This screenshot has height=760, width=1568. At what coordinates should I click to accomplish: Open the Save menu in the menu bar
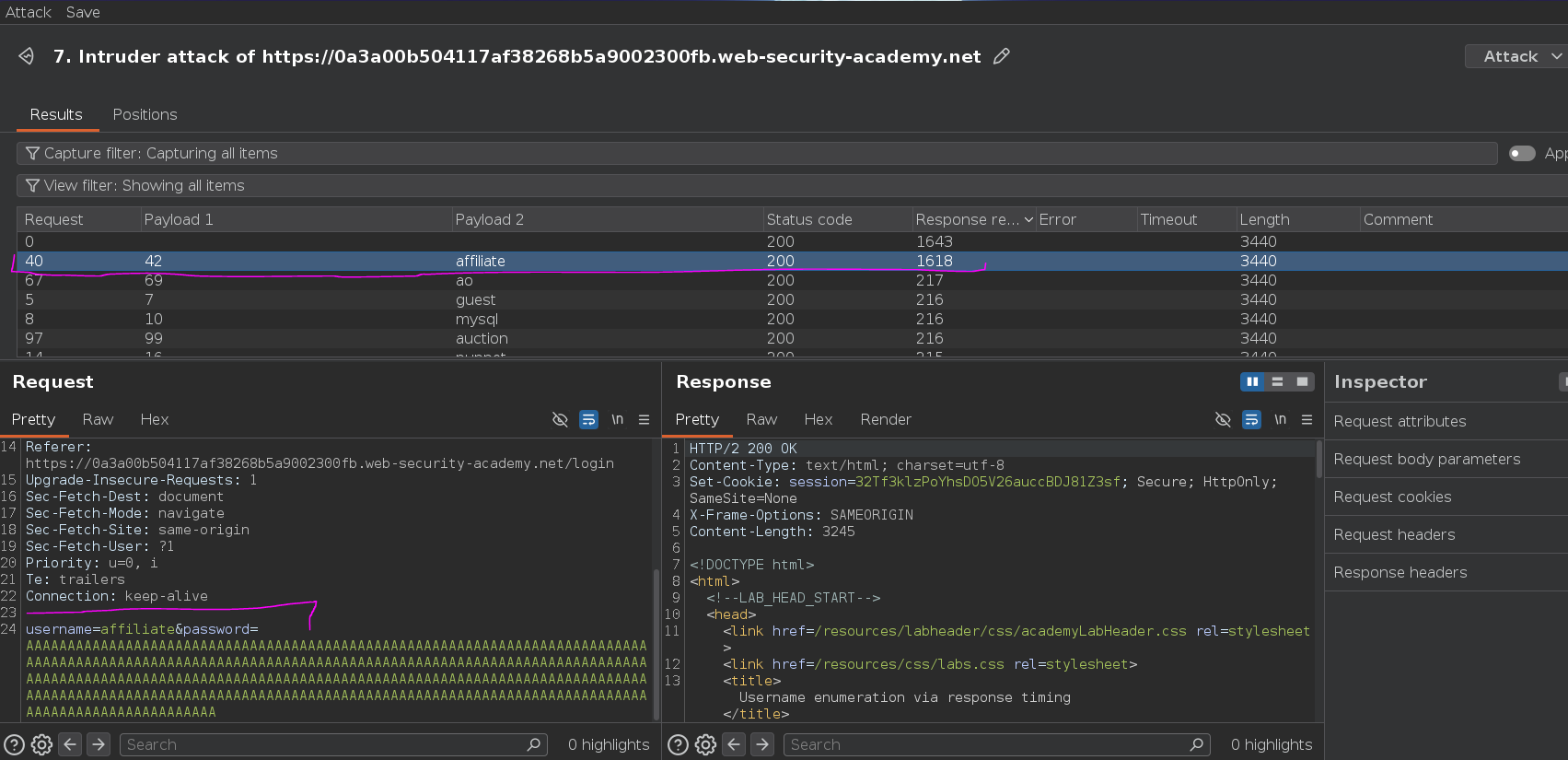[83, 12]
